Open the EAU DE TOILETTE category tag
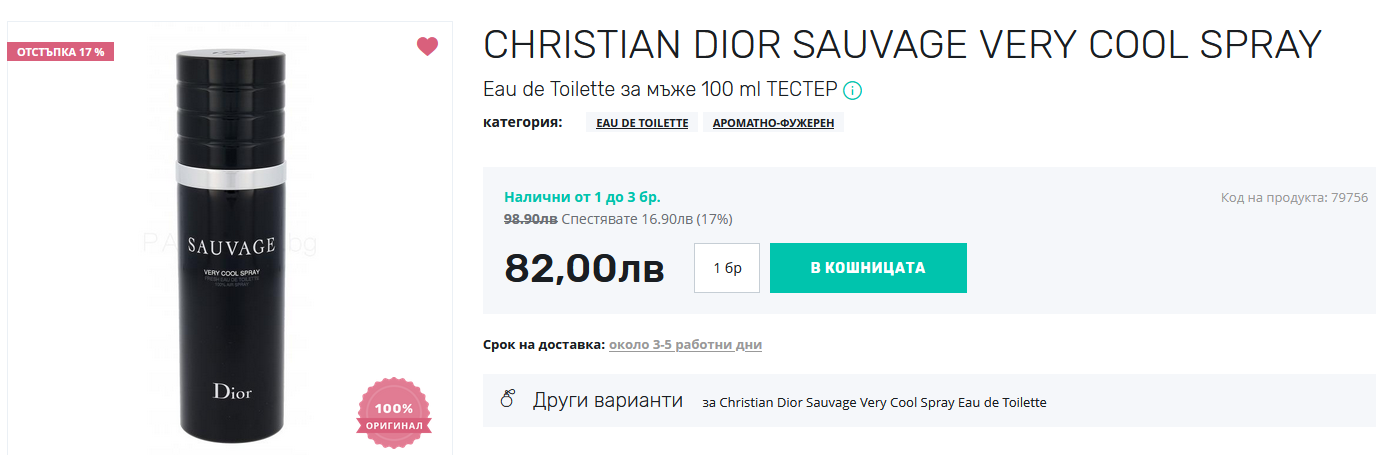The width and height of the screenshot is (1376, 455). (642, 123)
